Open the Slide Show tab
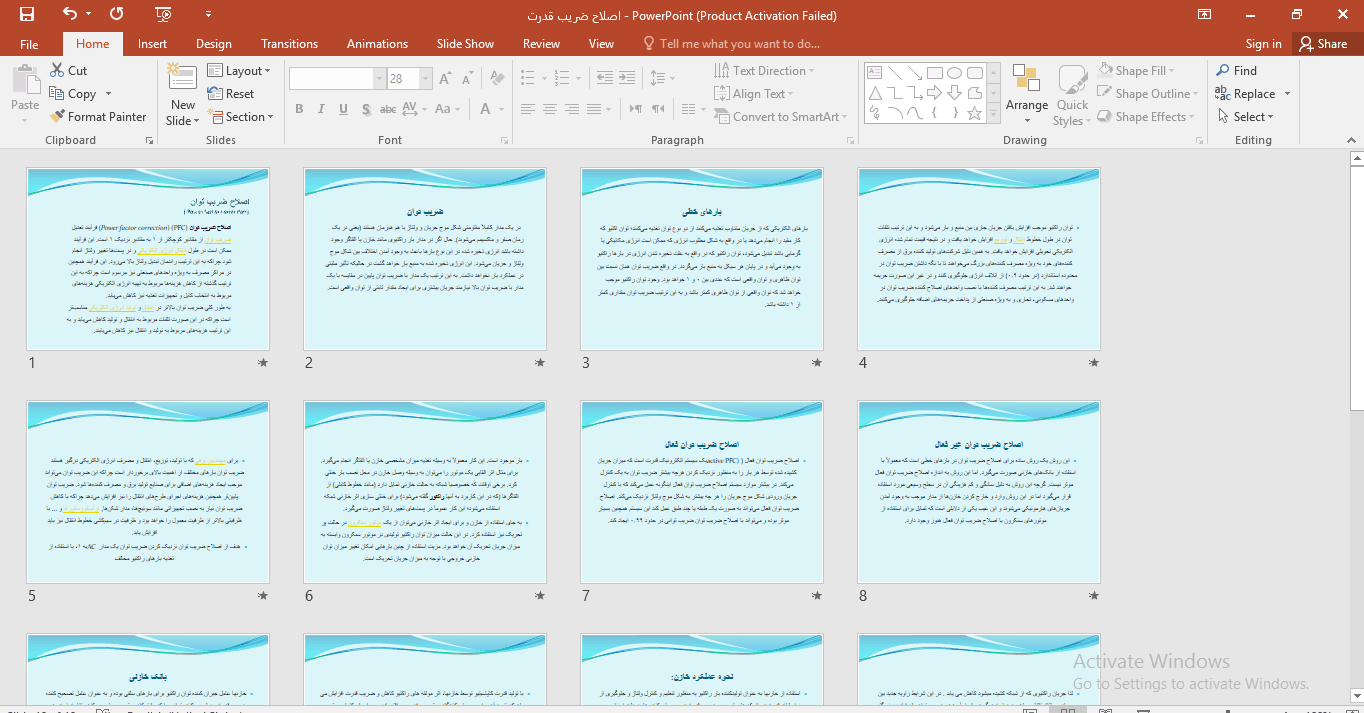The image size is (1364, 713). [465, 44]
